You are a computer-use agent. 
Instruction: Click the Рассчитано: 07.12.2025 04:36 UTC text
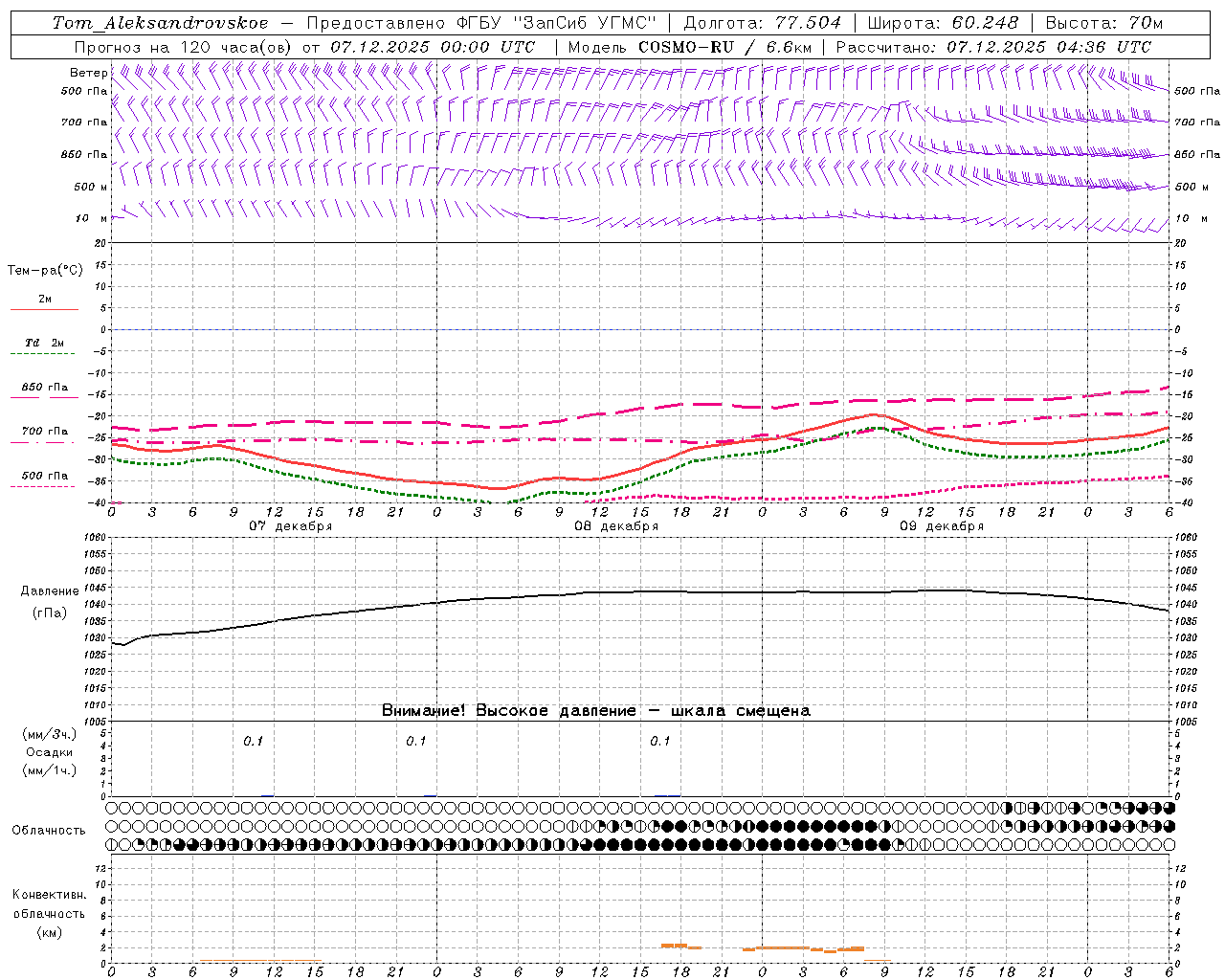(x=993, y=47)
